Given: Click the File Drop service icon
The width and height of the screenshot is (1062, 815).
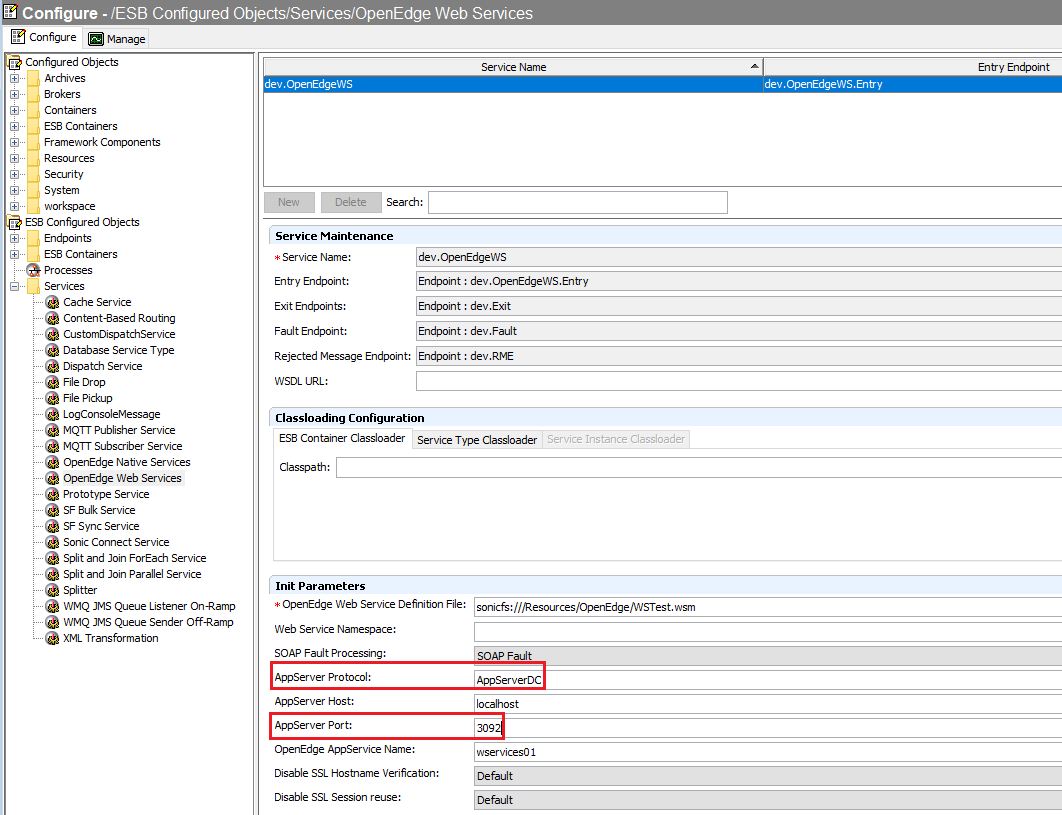Looking at the screenshot, I should click(52, 382).
